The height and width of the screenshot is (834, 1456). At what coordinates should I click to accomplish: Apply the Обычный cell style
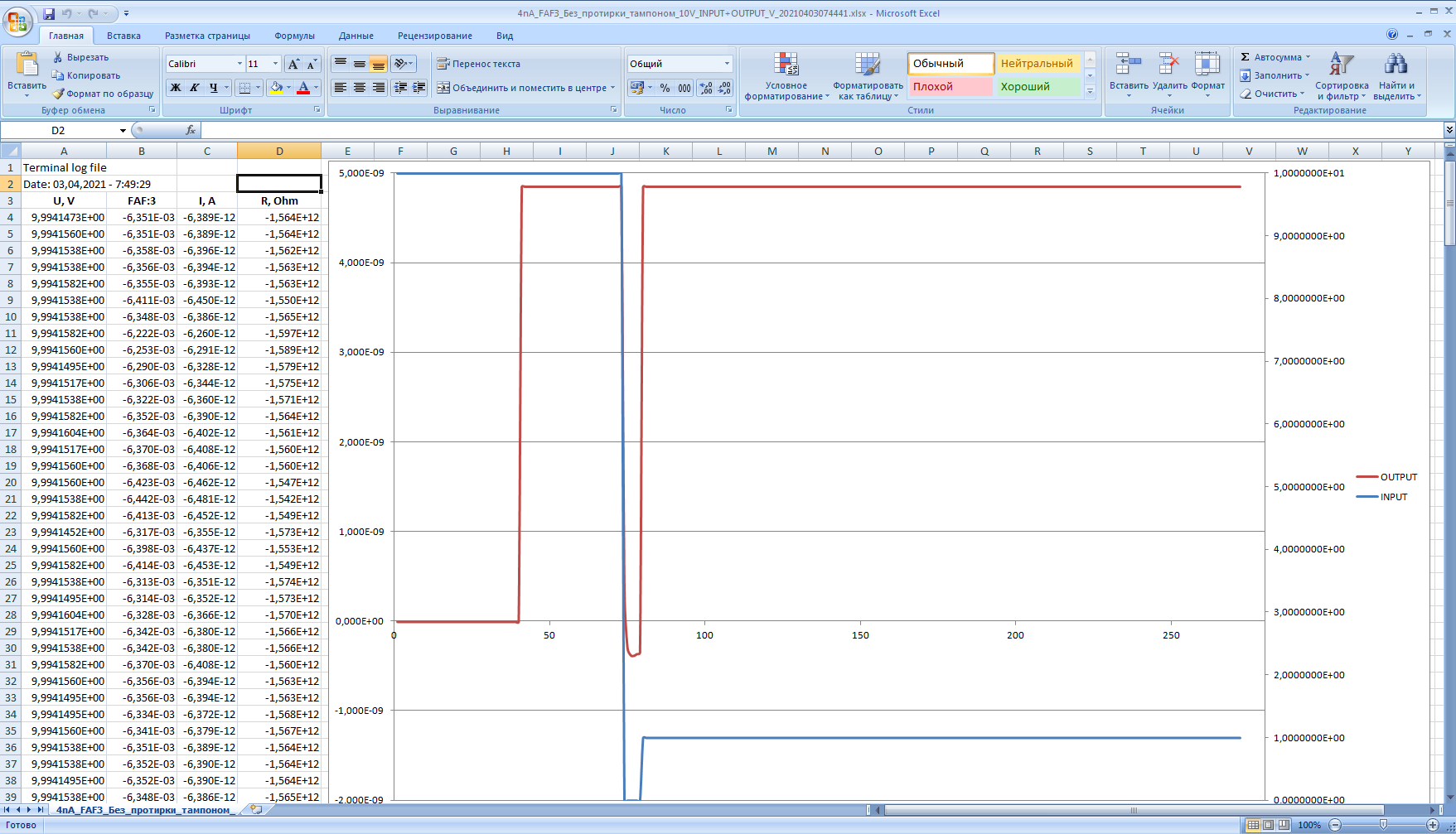[x=951, y=64]
